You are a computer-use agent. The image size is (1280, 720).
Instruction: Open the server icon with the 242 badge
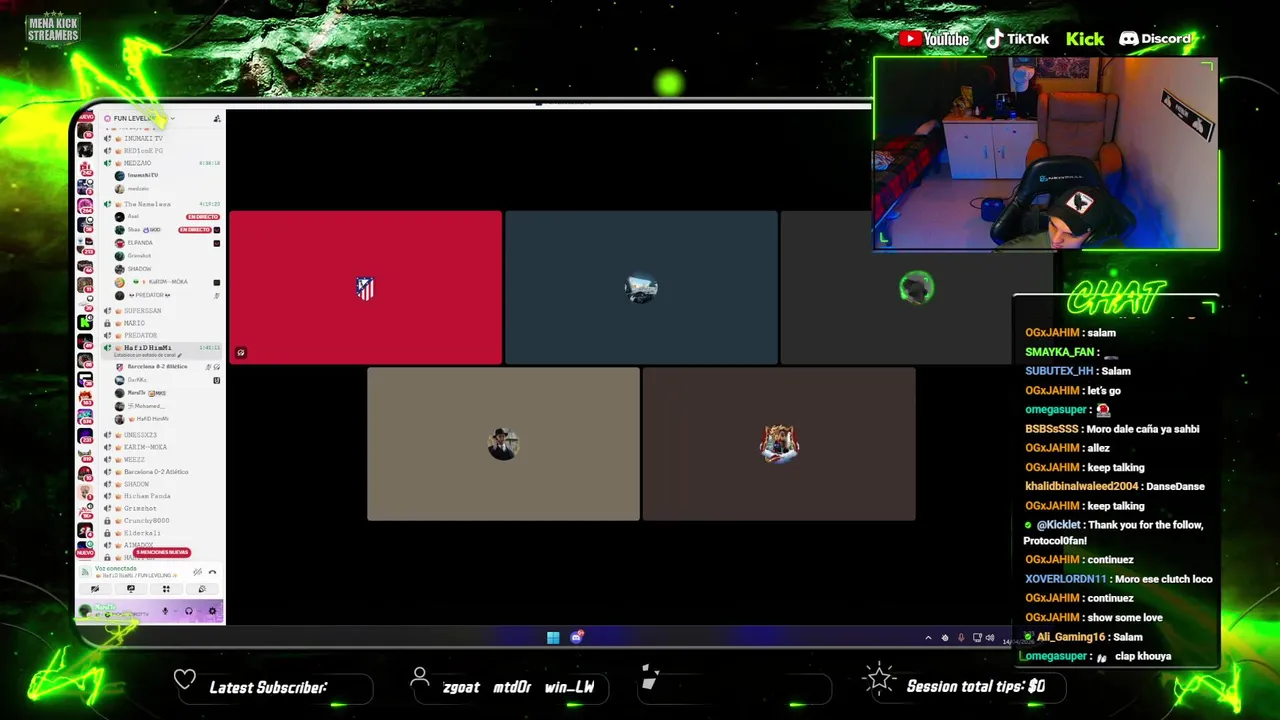(85, 168)
